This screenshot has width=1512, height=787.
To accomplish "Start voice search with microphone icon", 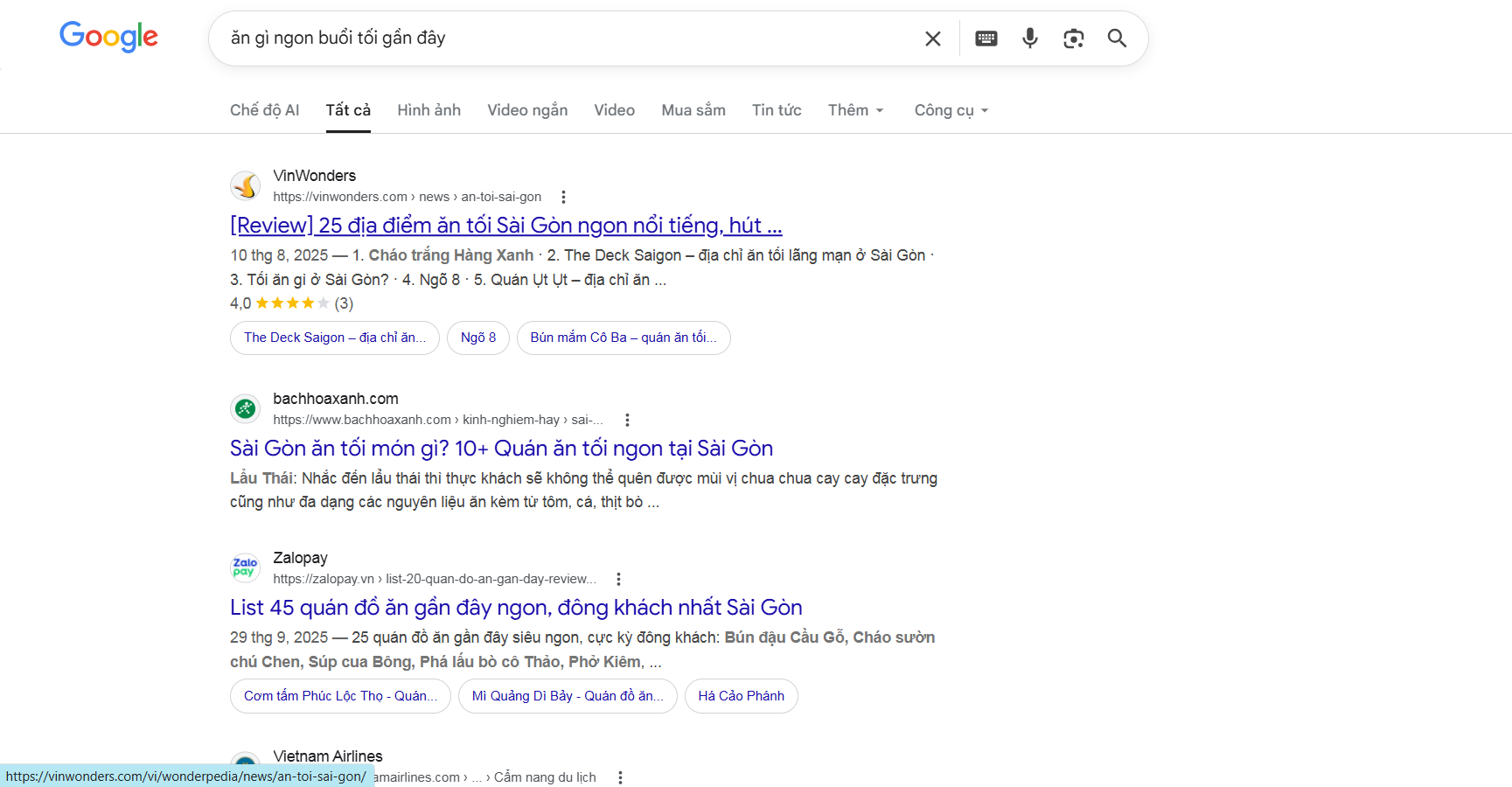I will click(1029, 38).
